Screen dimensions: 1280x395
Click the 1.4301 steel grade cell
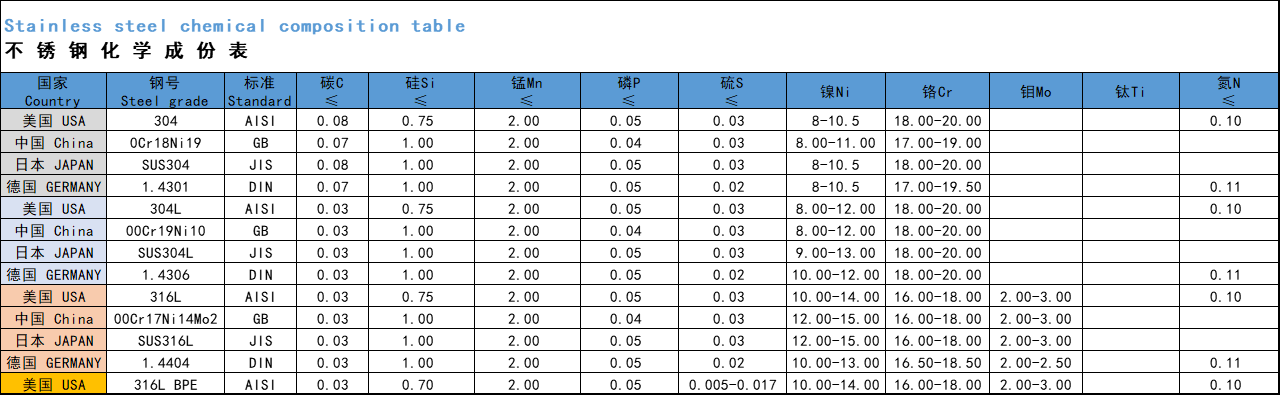coord(165,187)
